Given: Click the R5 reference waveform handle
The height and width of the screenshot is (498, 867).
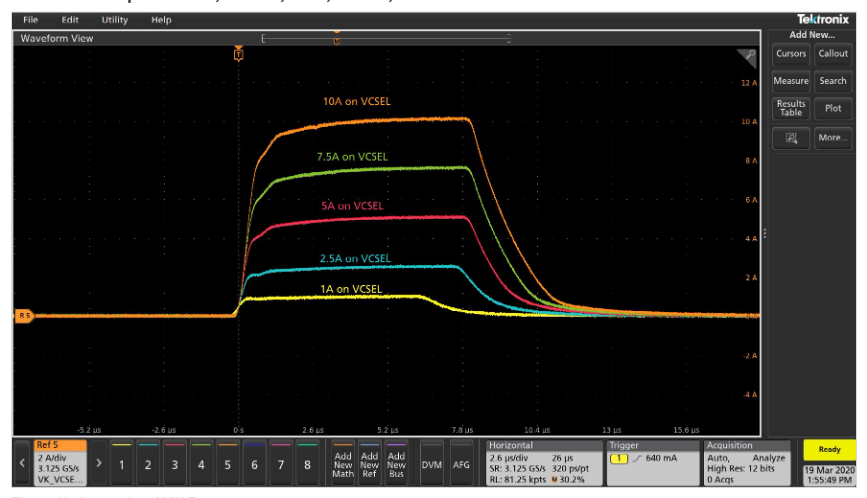Looking at the screenshot, I should pos(22,316).
